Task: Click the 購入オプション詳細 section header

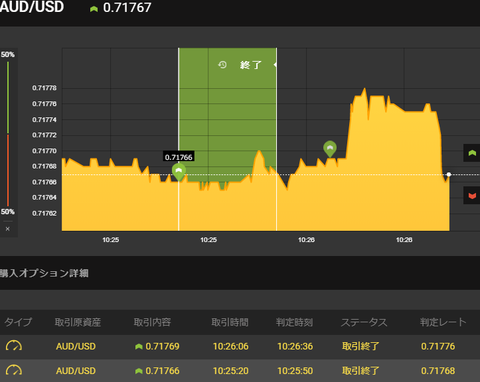Action: click(x=44, y=273)
